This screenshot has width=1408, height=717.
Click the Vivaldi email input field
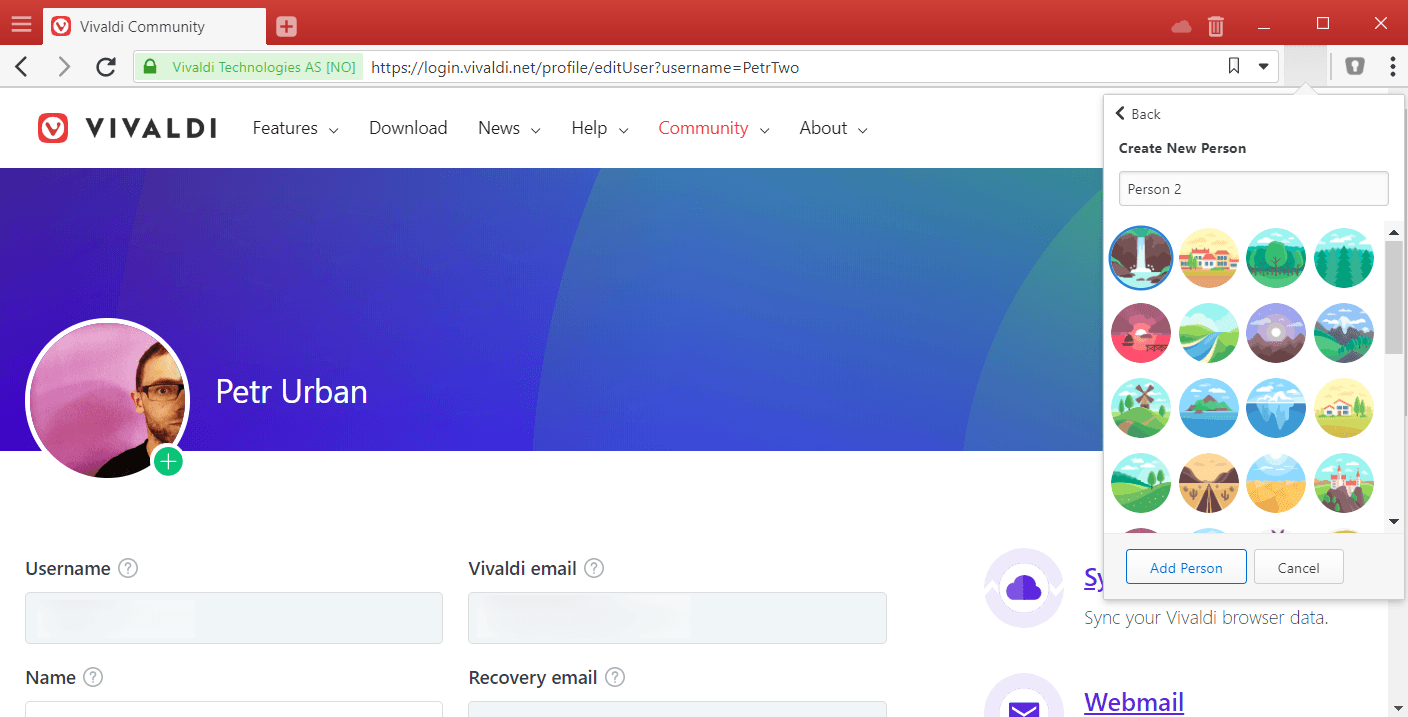pos(677,618)
